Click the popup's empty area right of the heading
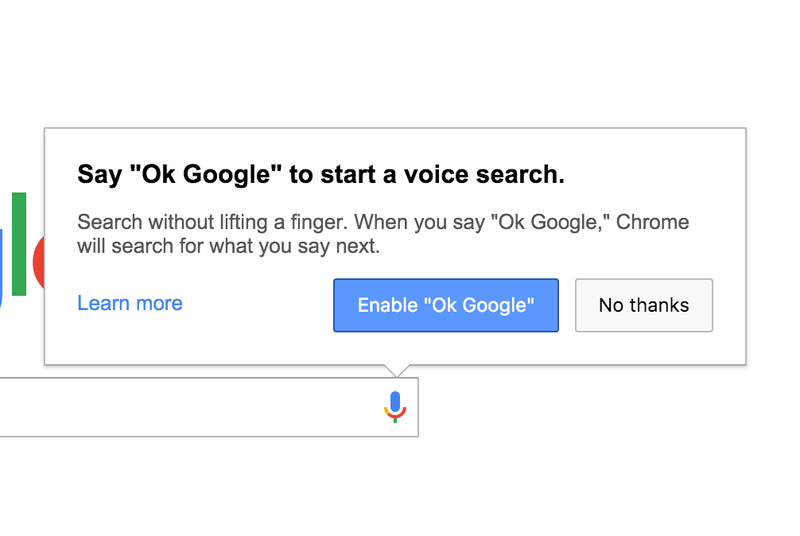The height and width of the screenshot is (536, 800). 660,175
